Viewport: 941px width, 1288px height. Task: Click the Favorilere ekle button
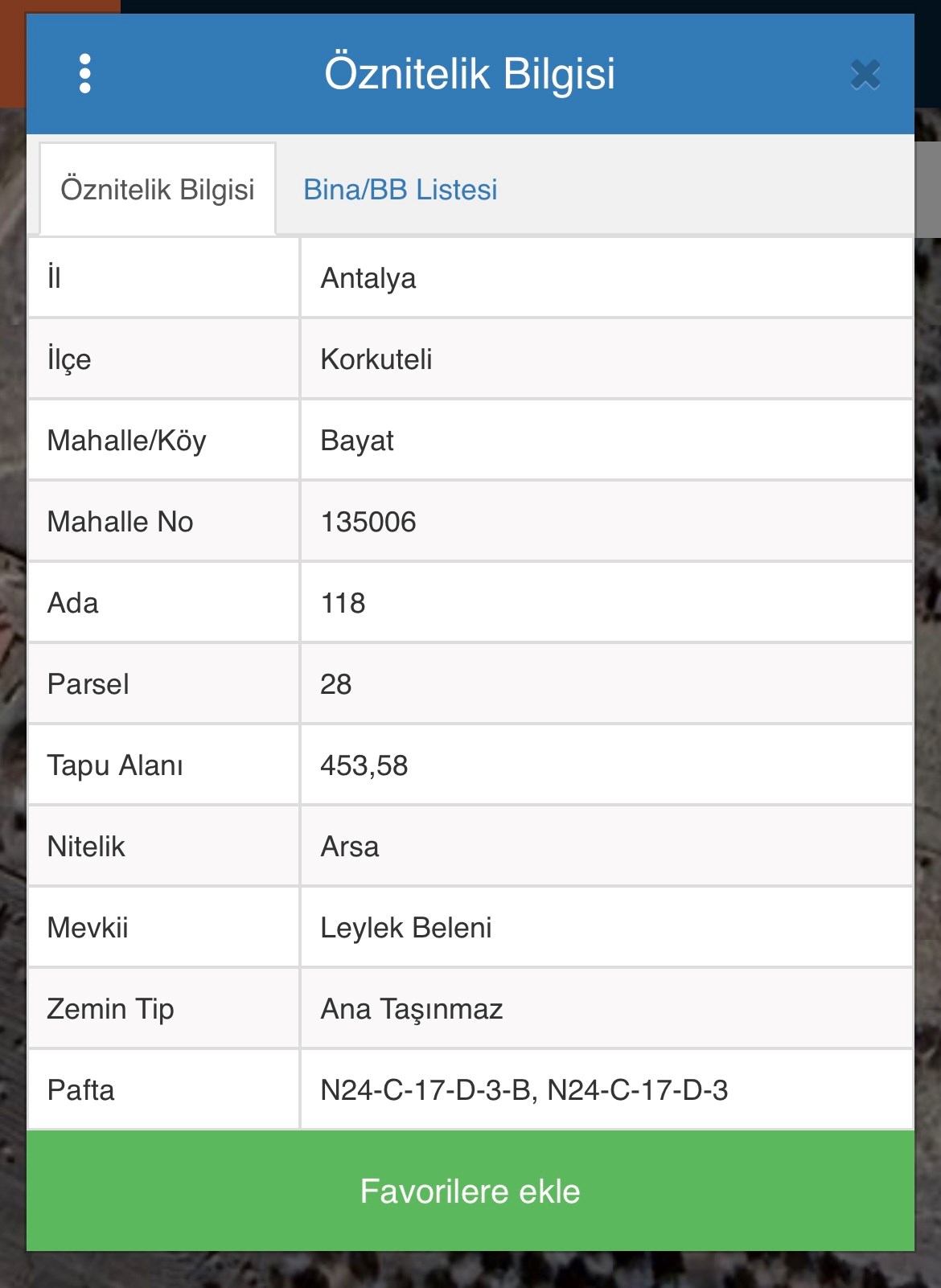[470, 1191]
